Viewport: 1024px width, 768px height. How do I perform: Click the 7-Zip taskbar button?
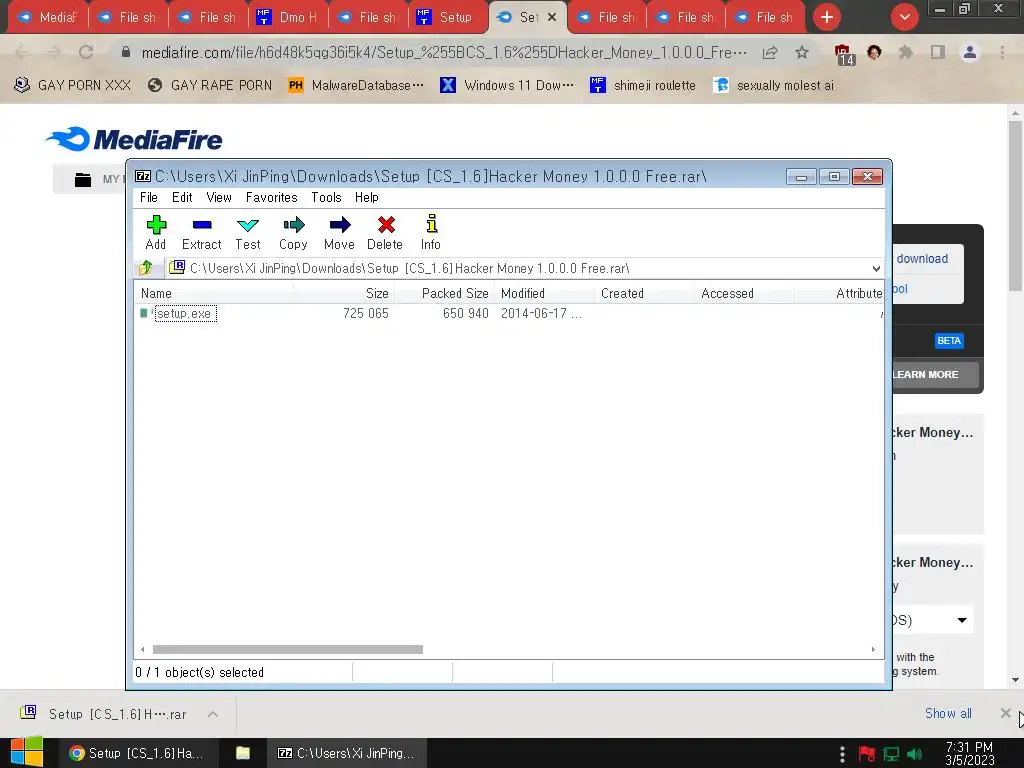(x=346, y=753)
